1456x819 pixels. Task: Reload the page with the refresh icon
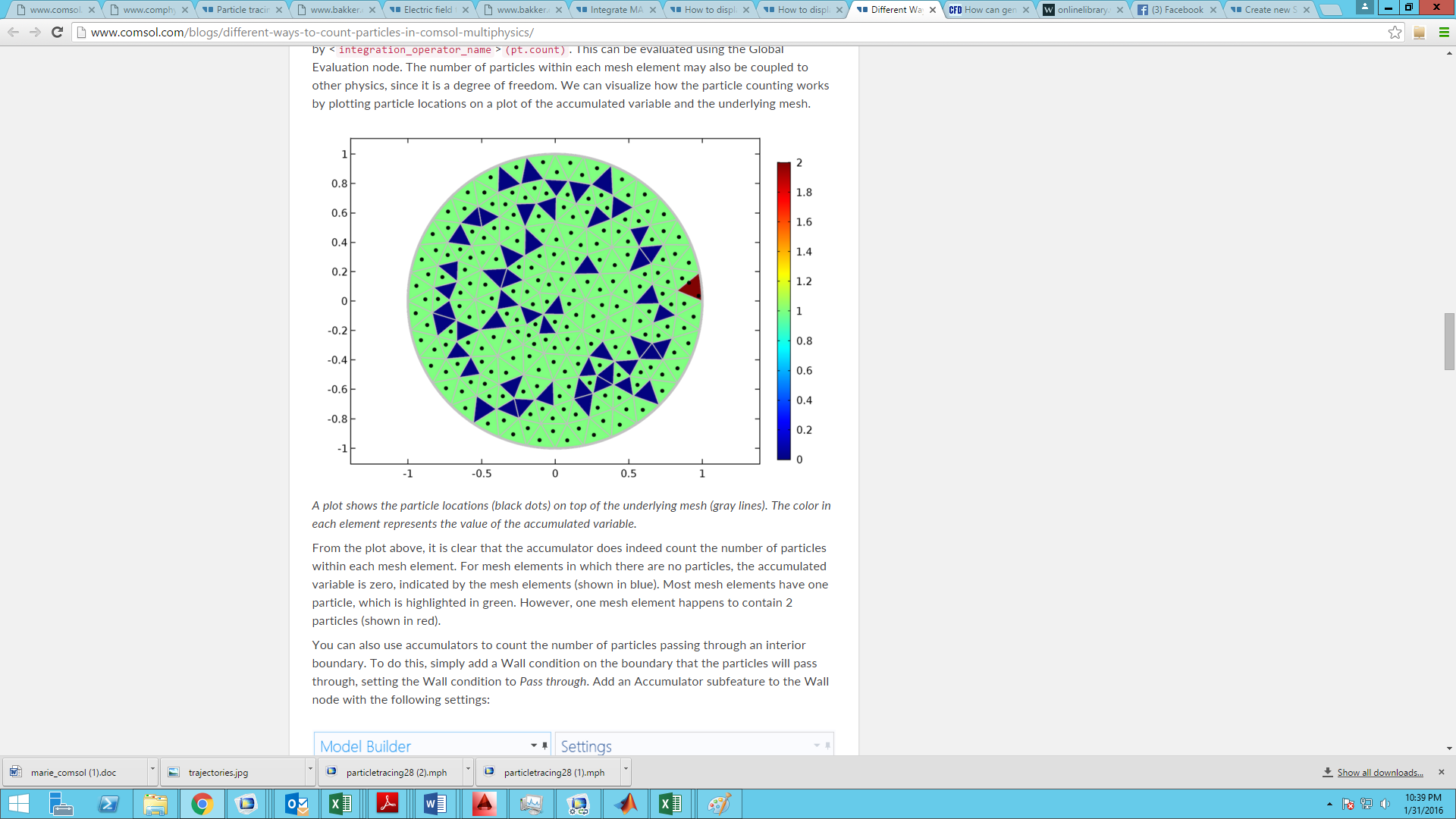click(57, 33)
